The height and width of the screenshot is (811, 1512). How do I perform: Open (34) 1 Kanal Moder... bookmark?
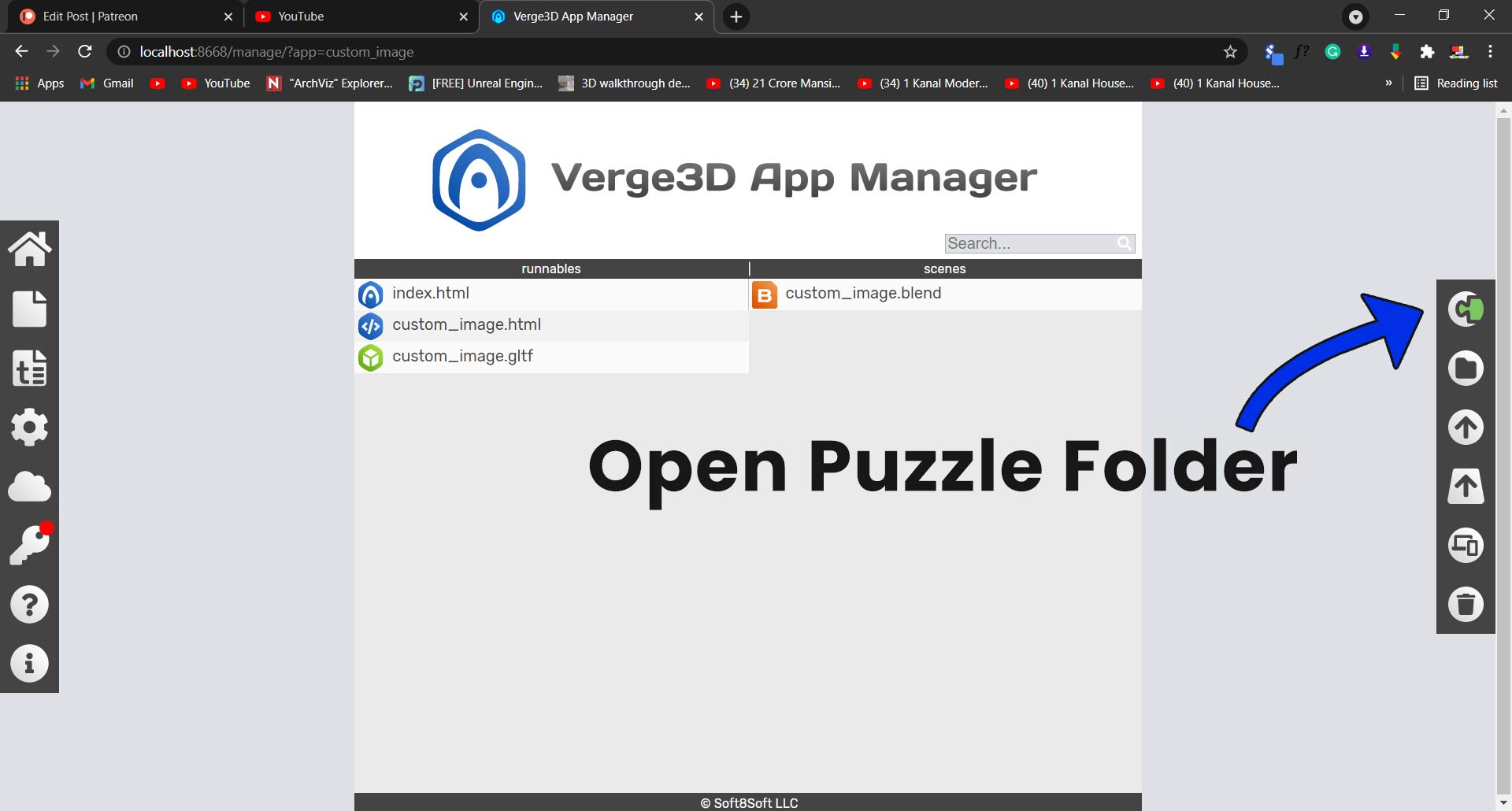pos(923,83)
